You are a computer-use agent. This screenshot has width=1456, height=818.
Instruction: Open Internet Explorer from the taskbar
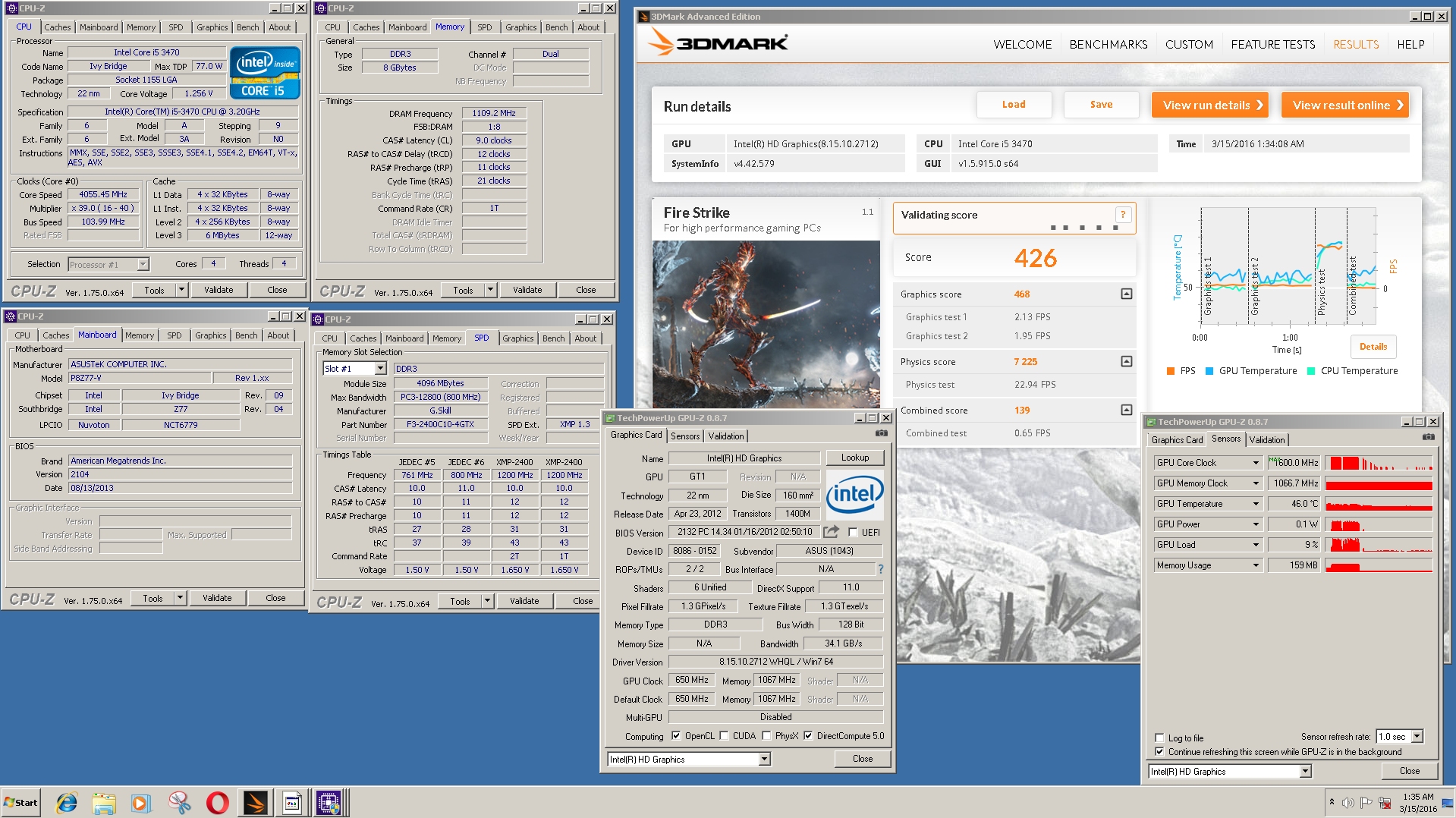pyautogui.click(x=67, y=803)
